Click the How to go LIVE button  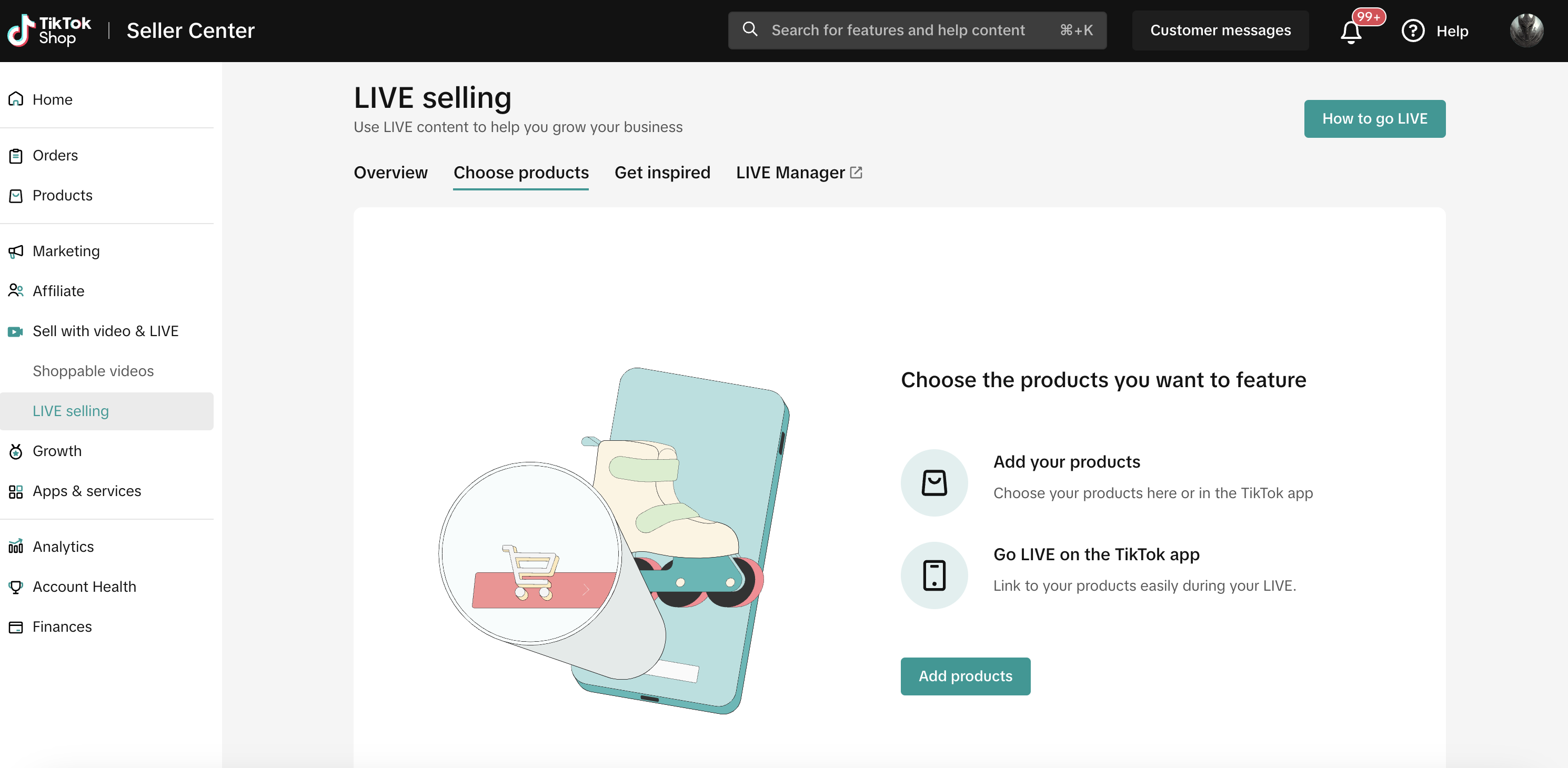pos(1374,119)
